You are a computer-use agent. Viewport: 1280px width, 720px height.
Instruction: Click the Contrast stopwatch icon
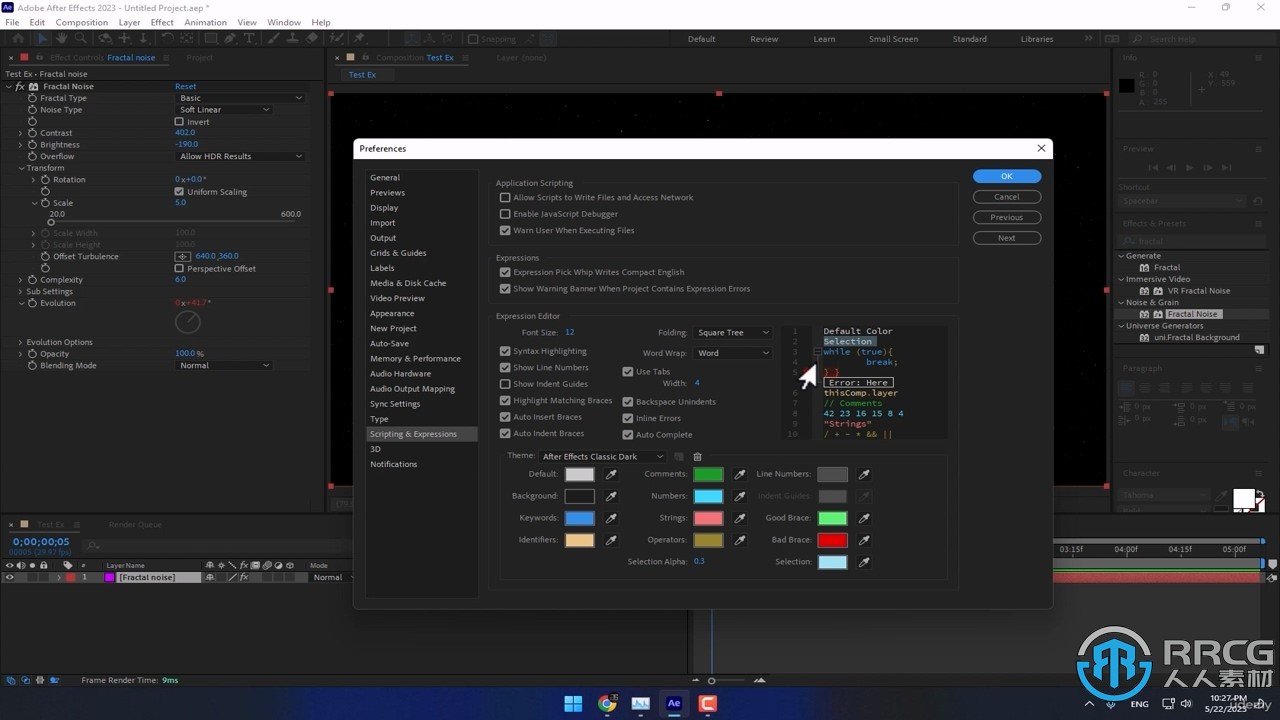point(32,133)
